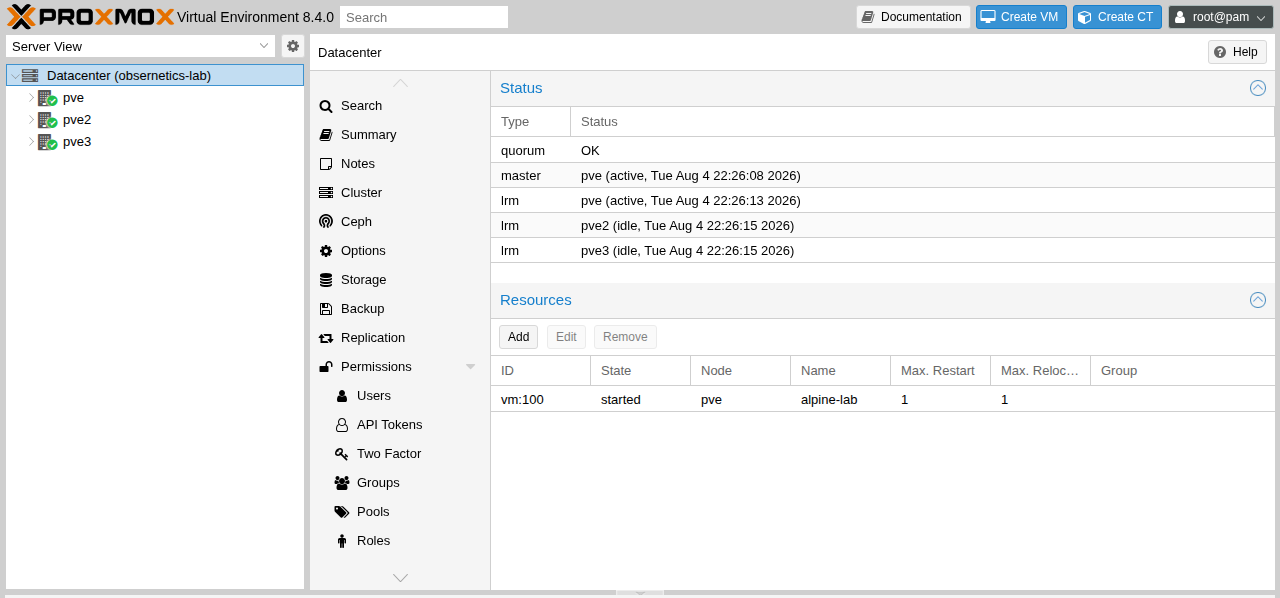Open the Backup menu item
The width and height of the screenshot is (1280, 598).
(x=400, y=309)
